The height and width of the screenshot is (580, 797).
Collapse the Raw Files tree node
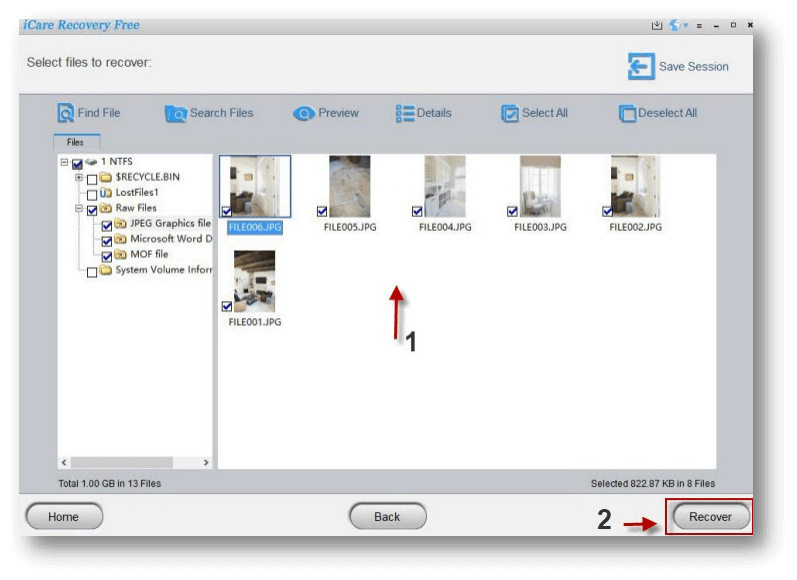[79, 208]
